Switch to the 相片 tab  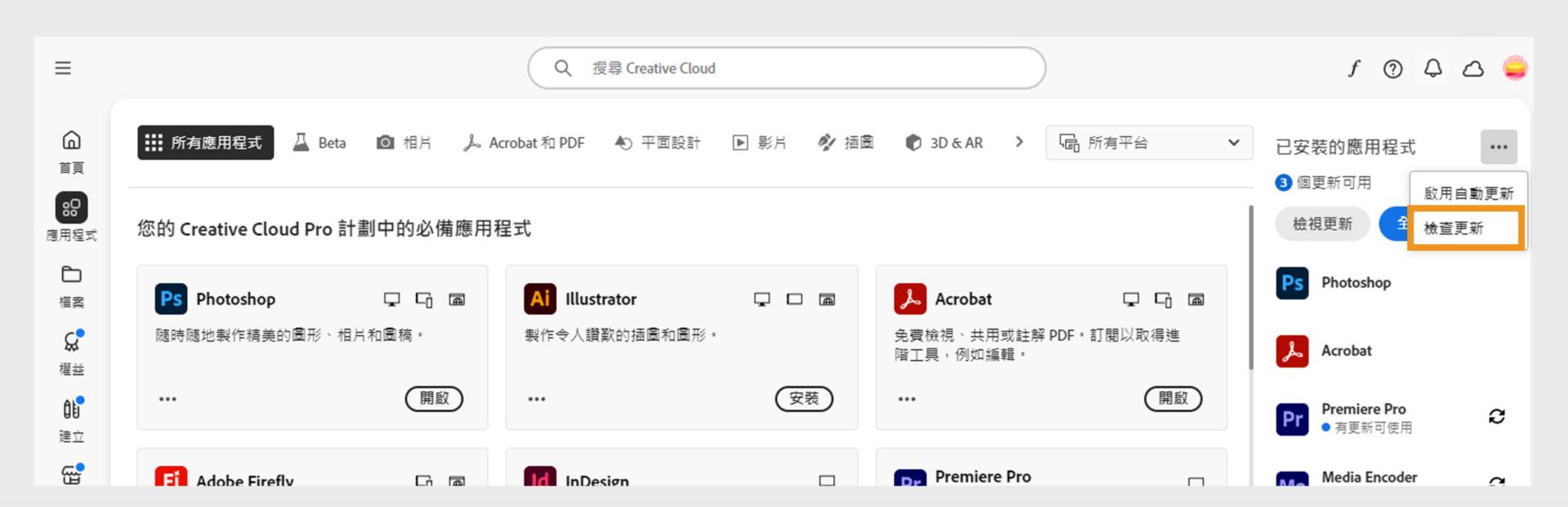[x=403, y=143]
